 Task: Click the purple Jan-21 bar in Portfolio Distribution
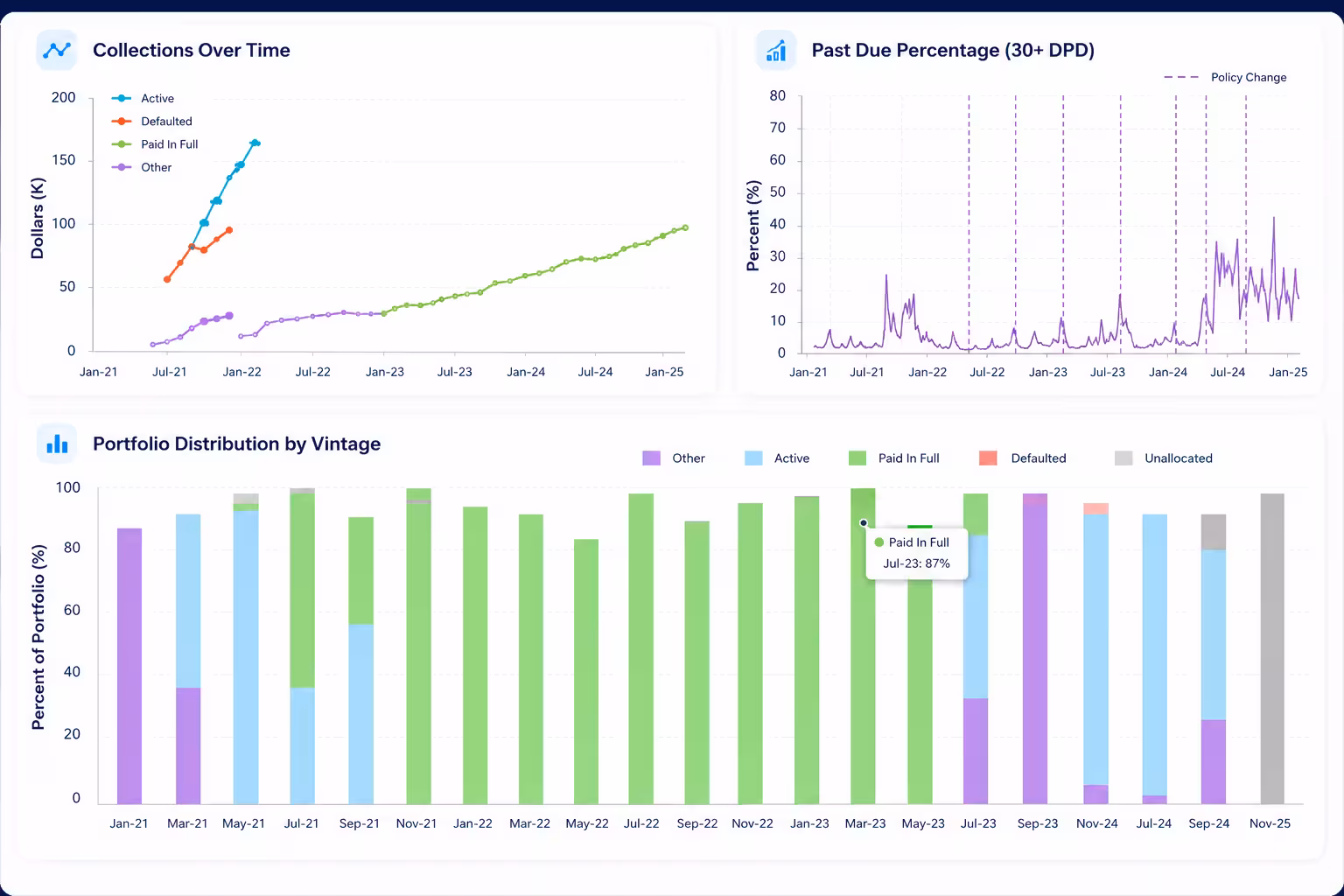click(x=129, y=666)
